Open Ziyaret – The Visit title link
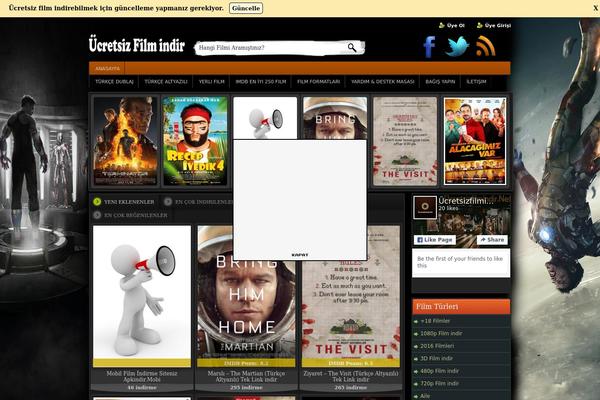Image resolution: width=600 pixels, height=400 pixels. tap(351, 376)
